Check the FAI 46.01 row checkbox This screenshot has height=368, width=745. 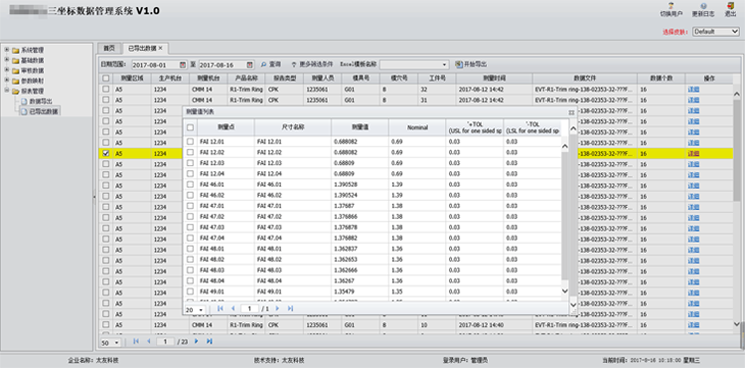(x=190, y=184)
